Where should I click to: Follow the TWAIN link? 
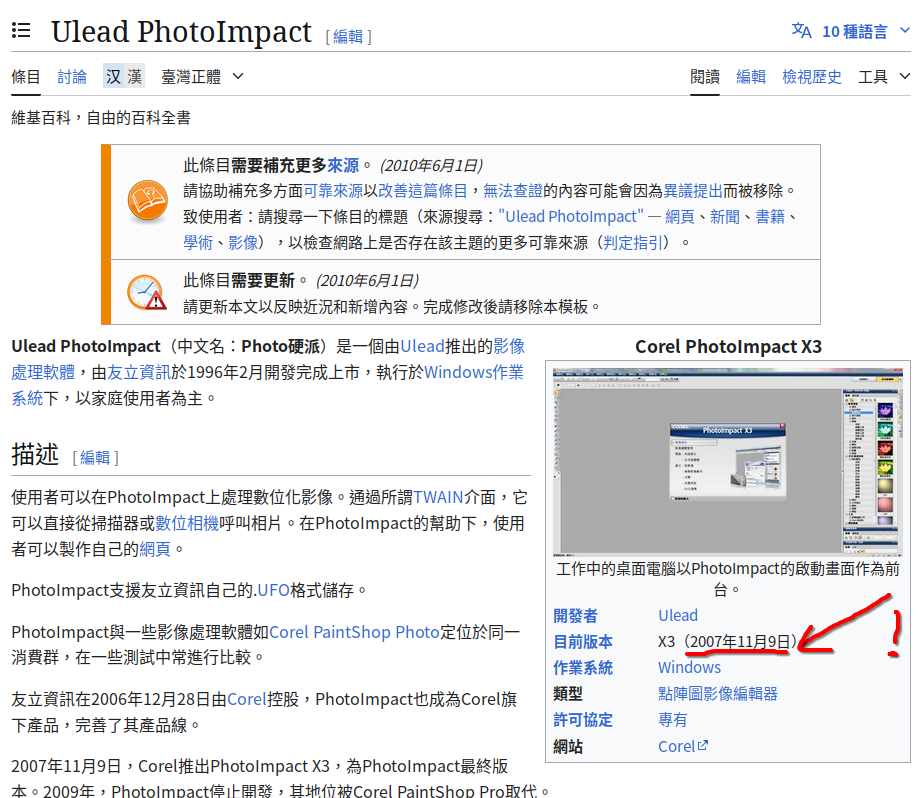pyautogui.click(x=438, y=497)
